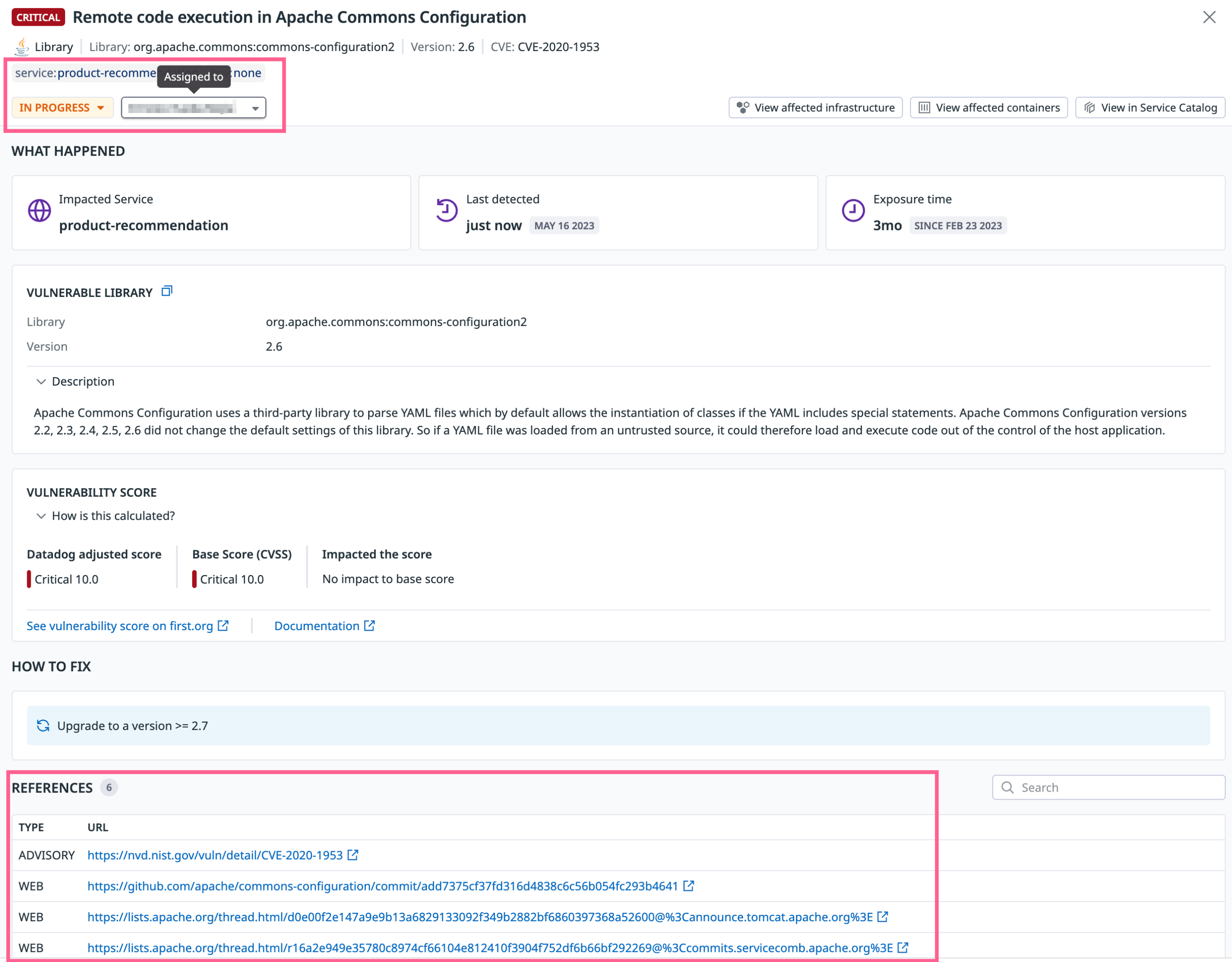
Task: Click the copy icon next to Vulnerable Library
Action: [166, 292]
